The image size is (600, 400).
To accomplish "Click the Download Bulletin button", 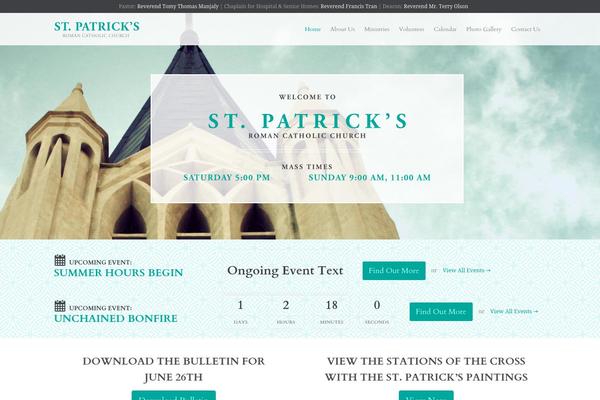I will pyautogui.click(x=174, y=395).
